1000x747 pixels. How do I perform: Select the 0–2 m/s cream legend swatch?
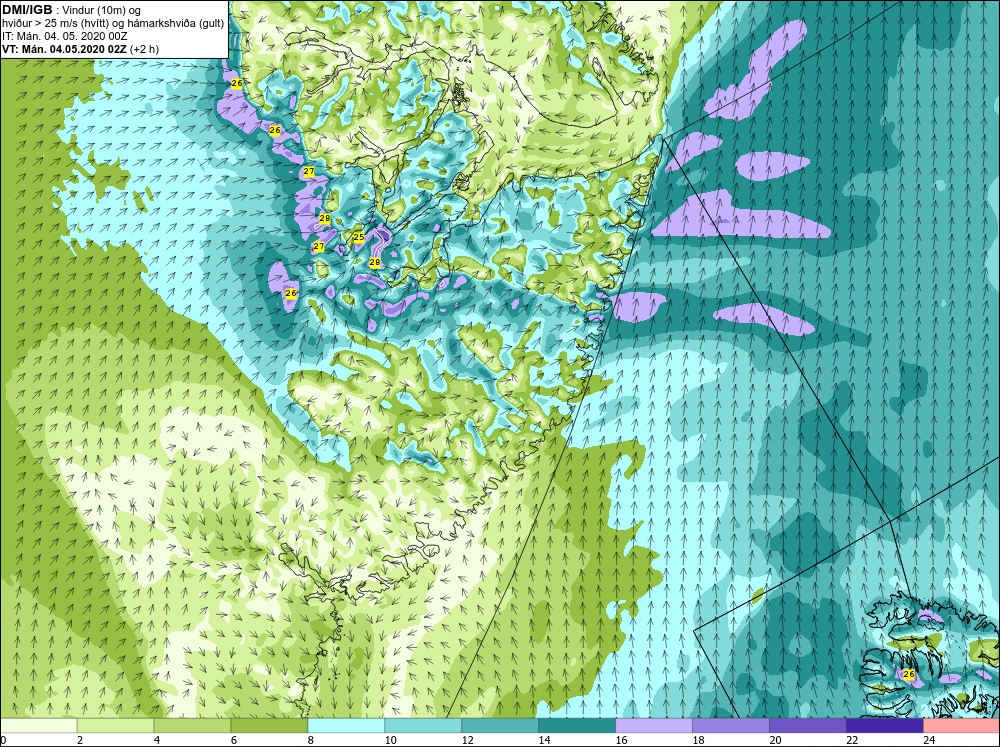pos(39,726)
